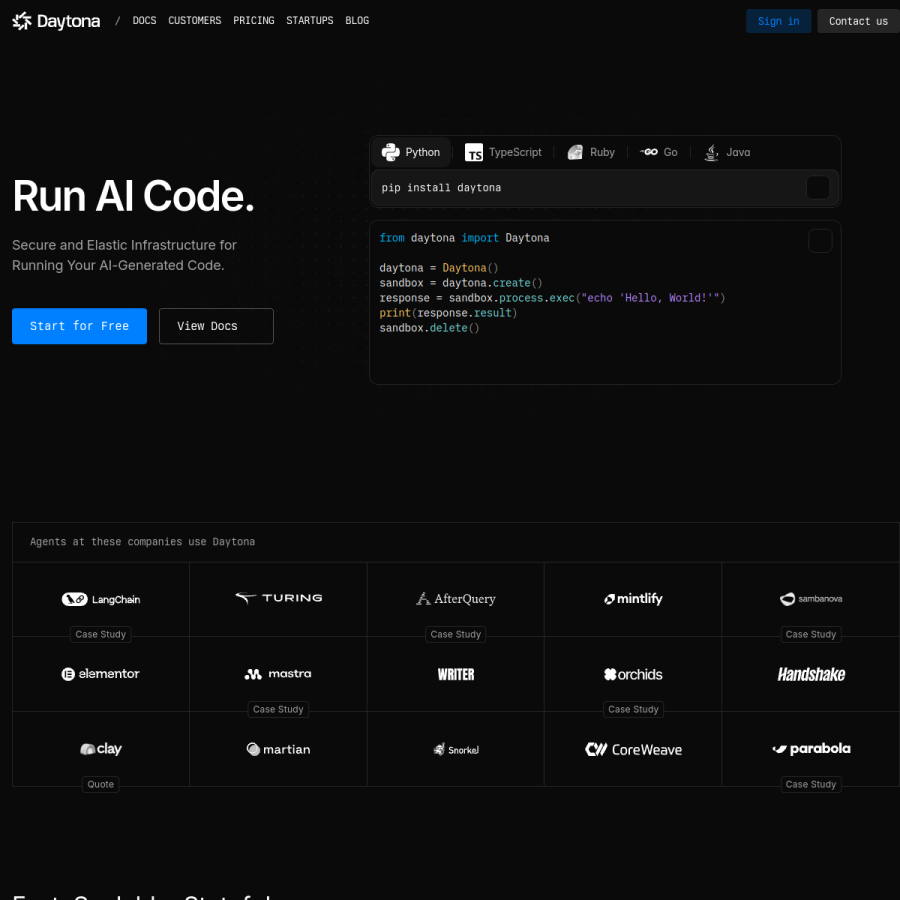Switch to the TypeScript code tab
The image size is (900, 900).
point(503,152)
